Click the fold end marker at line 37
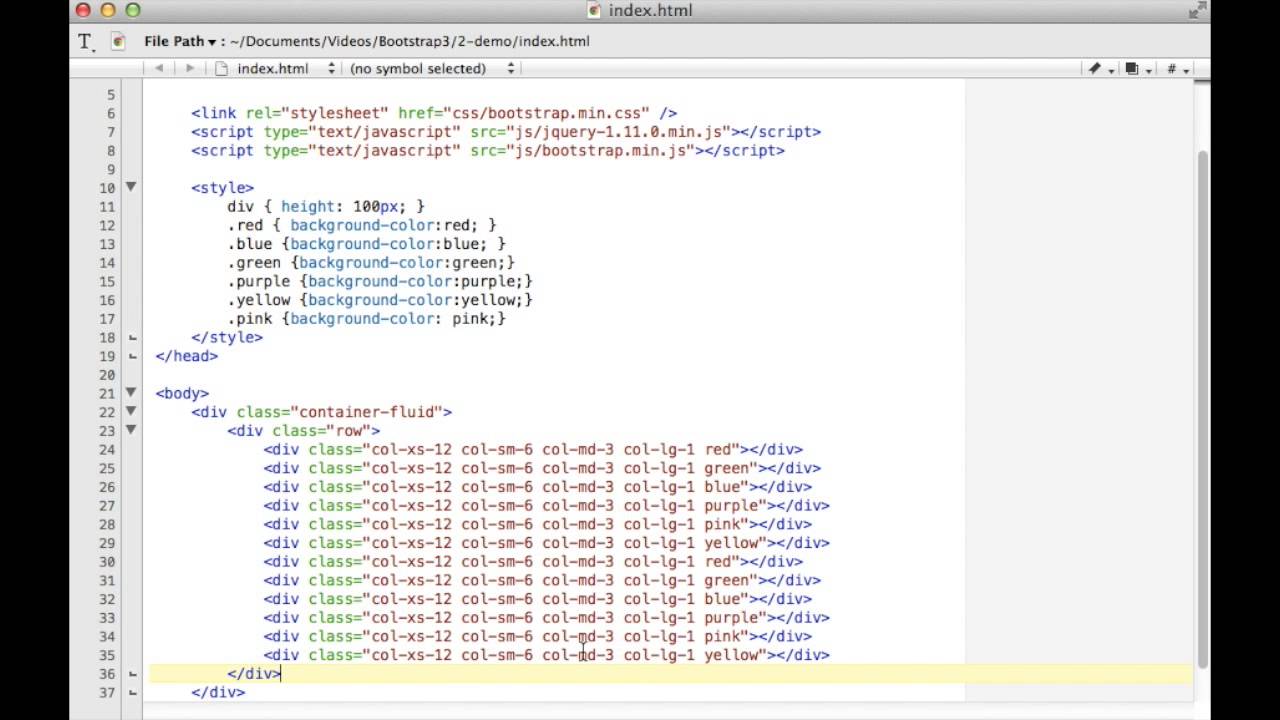This screenshot has width=1280, height=720. click(x=132, y=692)
